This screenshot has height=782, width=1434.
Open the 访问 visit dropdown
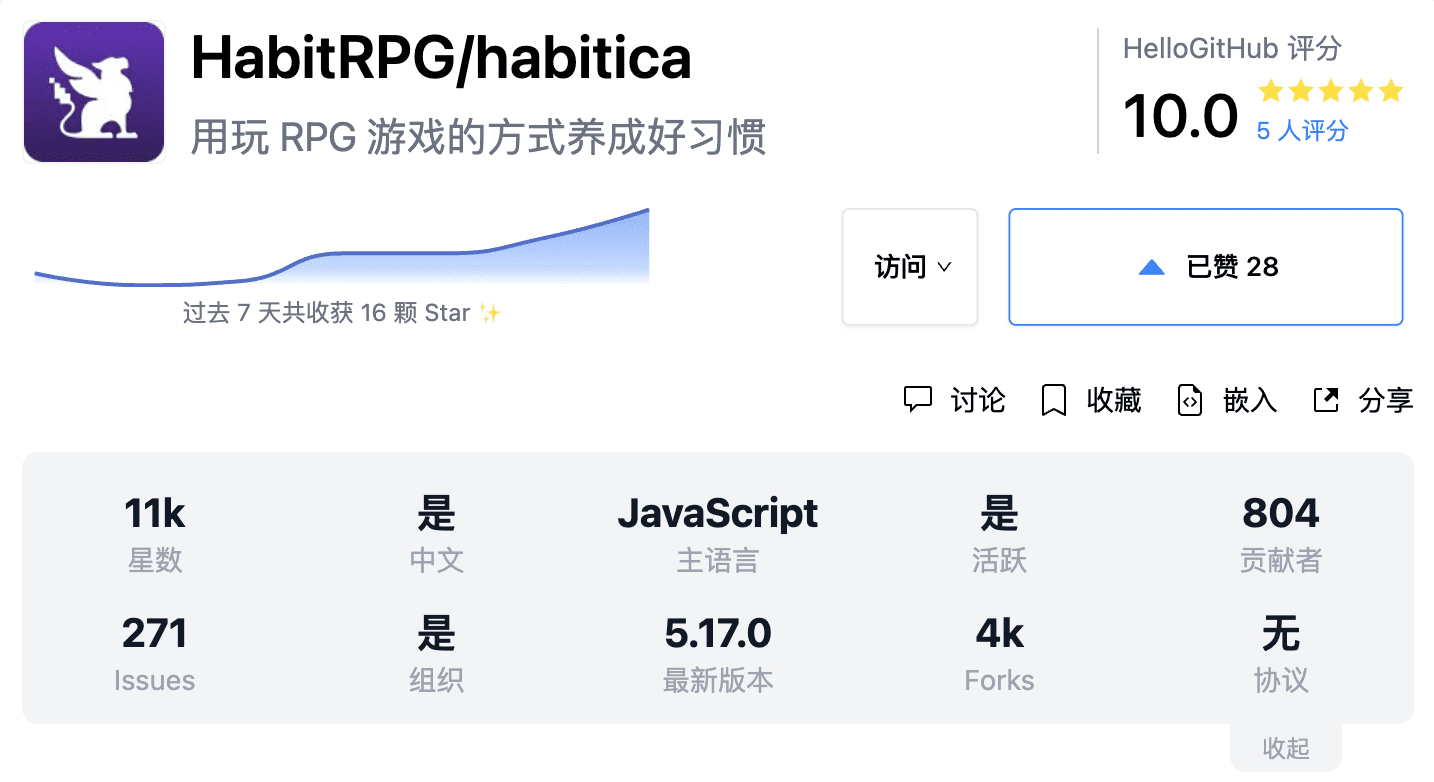[x=909, y=266]
